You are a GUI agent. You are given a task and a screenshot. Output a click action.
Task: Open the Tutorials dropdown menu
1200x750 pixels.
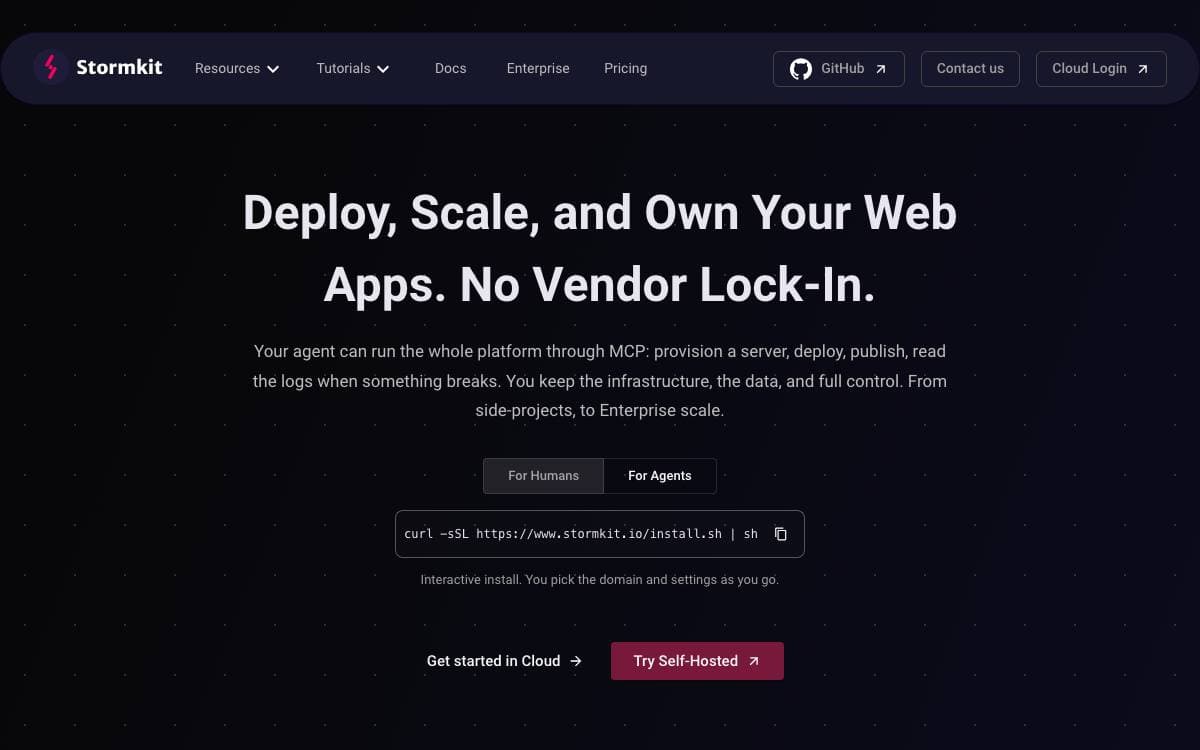(353, 68)
